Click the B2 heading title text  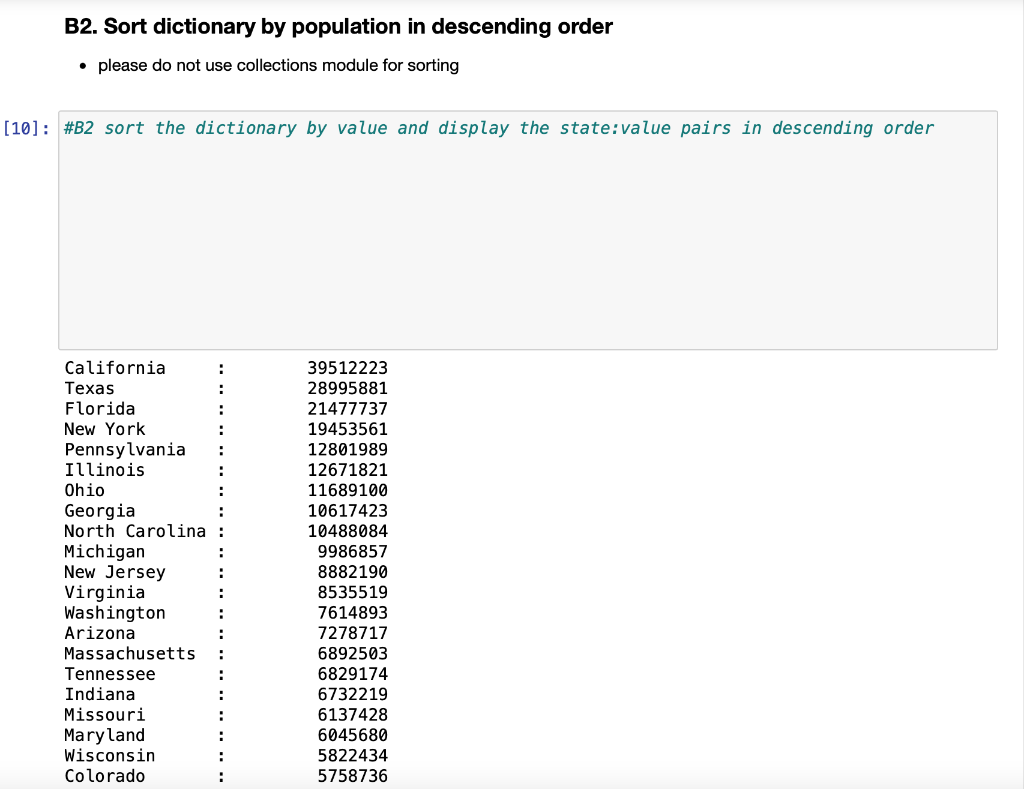(x=340, y=27)
